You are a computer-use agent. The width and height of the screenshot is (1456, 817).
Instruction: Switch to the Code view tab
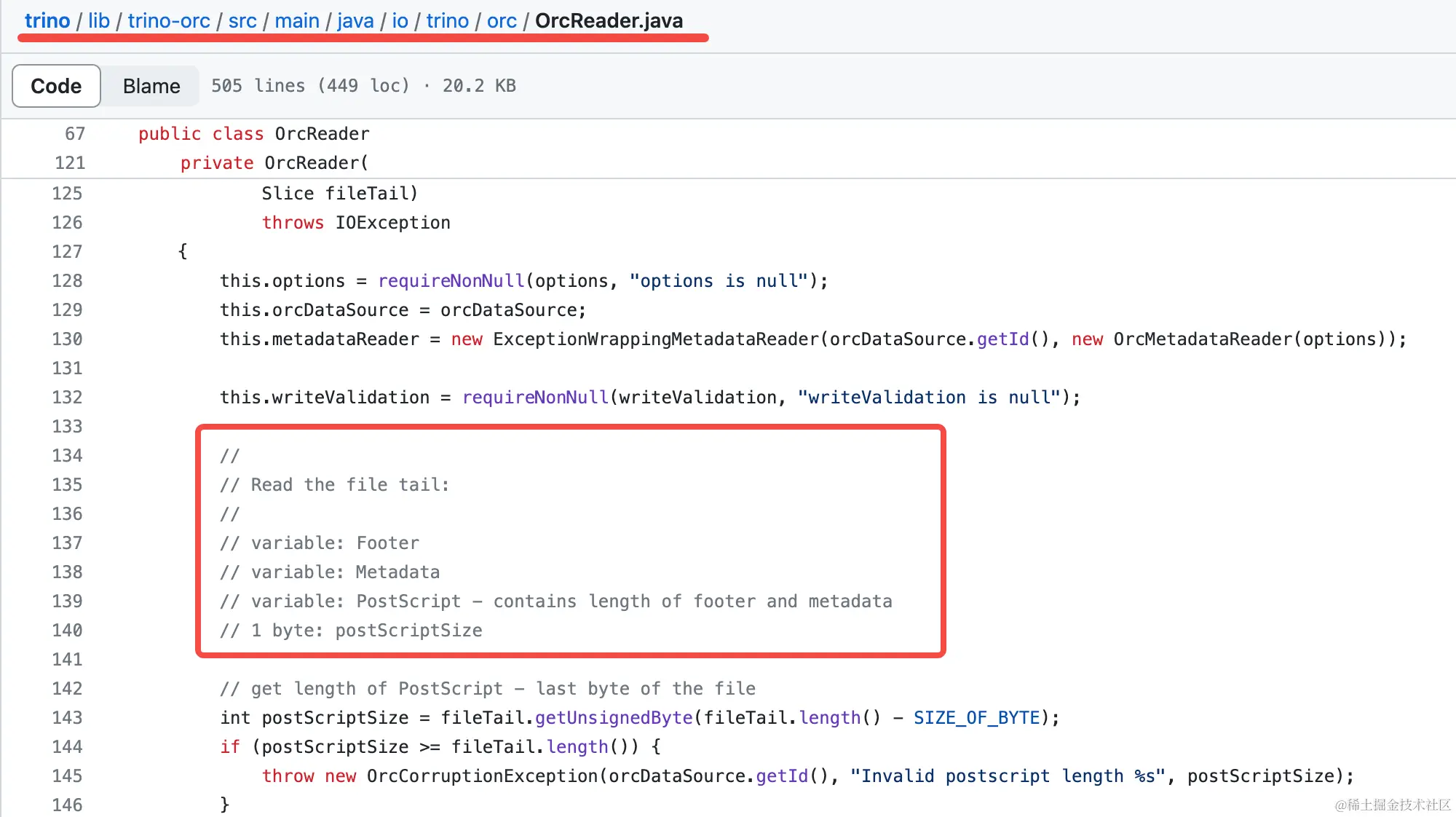pyautogui.click(x=56, y=86)
